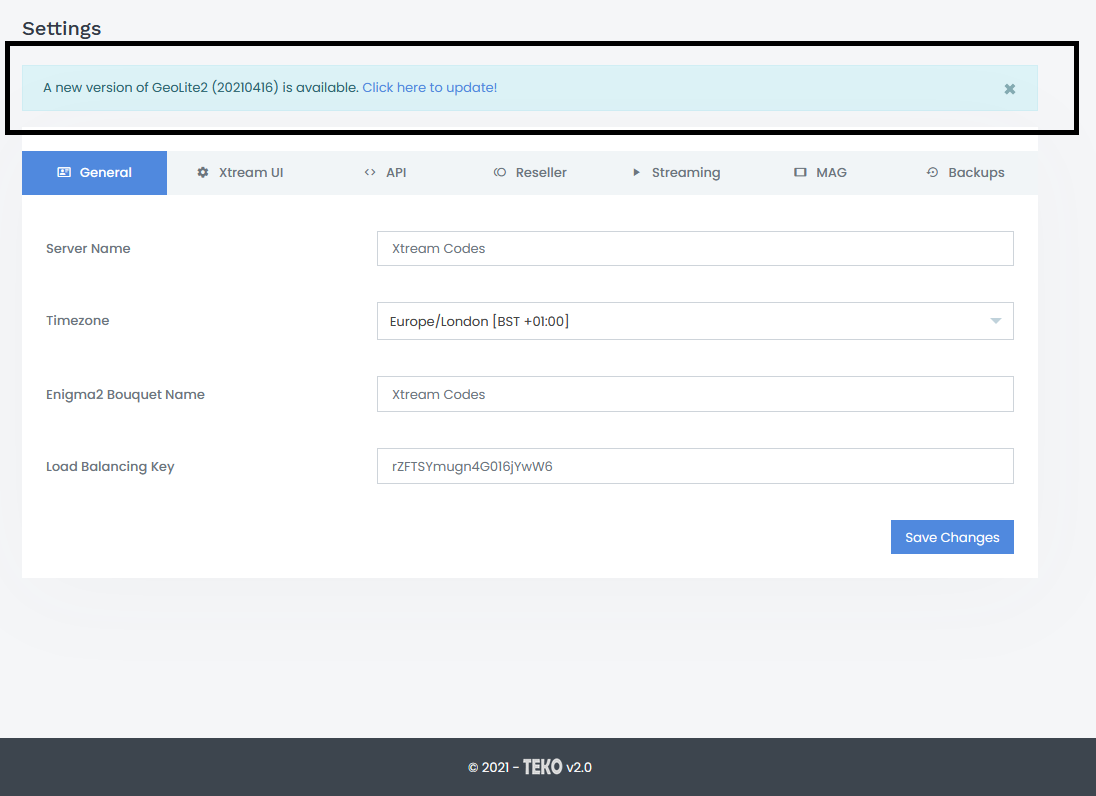
Task: Click into the Enigma2 Bouquet Name field
Action: 695,394
